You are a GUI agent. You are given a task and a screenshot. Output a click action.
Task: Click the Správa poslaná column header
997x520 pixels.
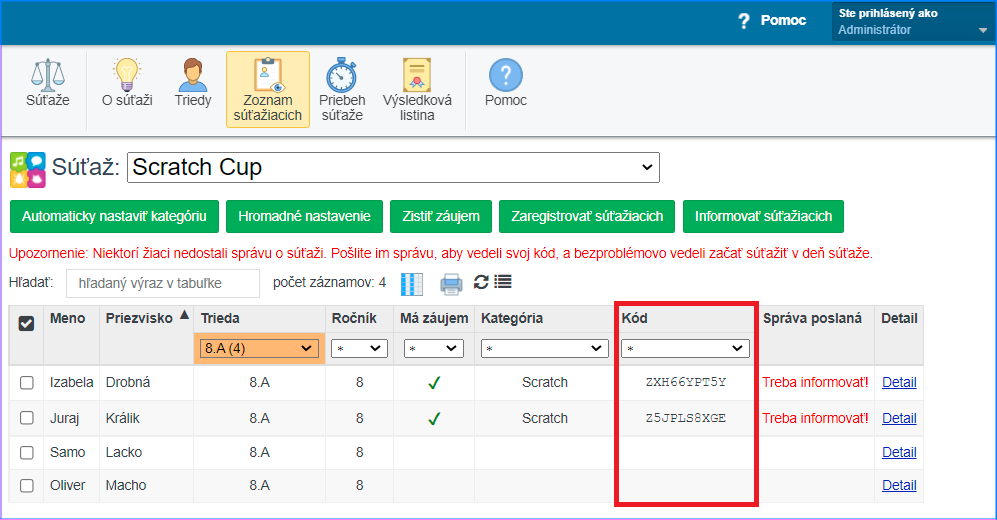[x=813, y=318]
